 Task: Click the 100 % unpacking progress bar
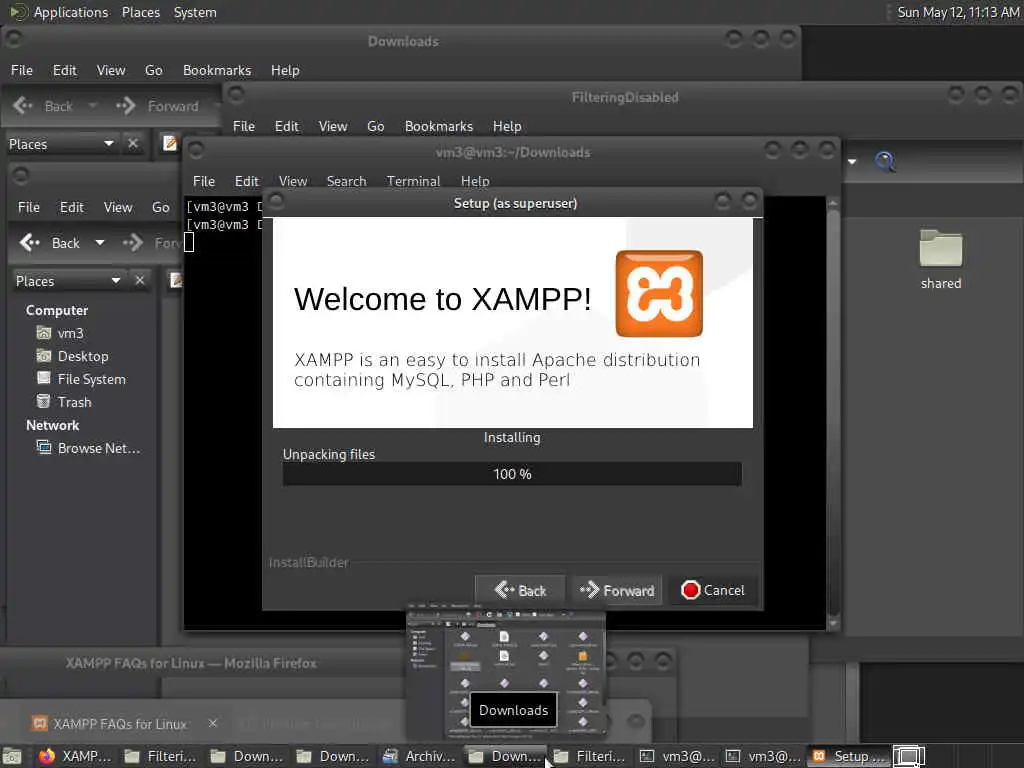[512, 474]
